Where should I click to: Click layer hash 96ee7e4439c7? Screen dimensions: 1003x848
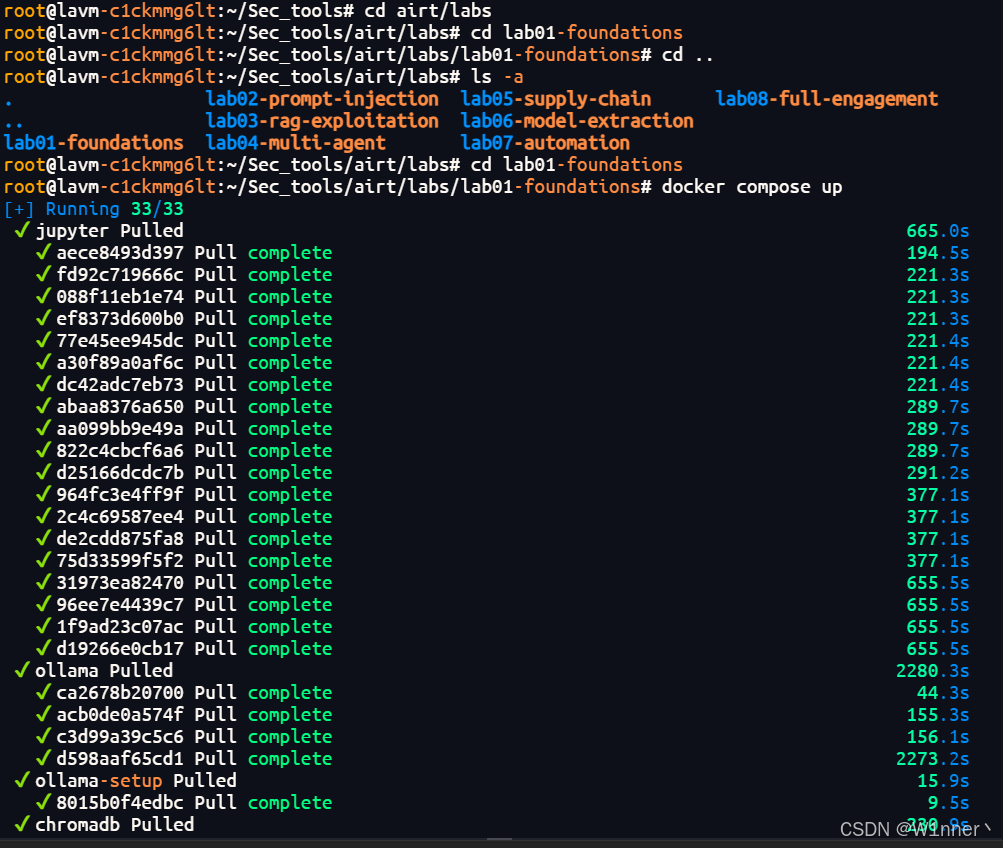pos(120,605)
